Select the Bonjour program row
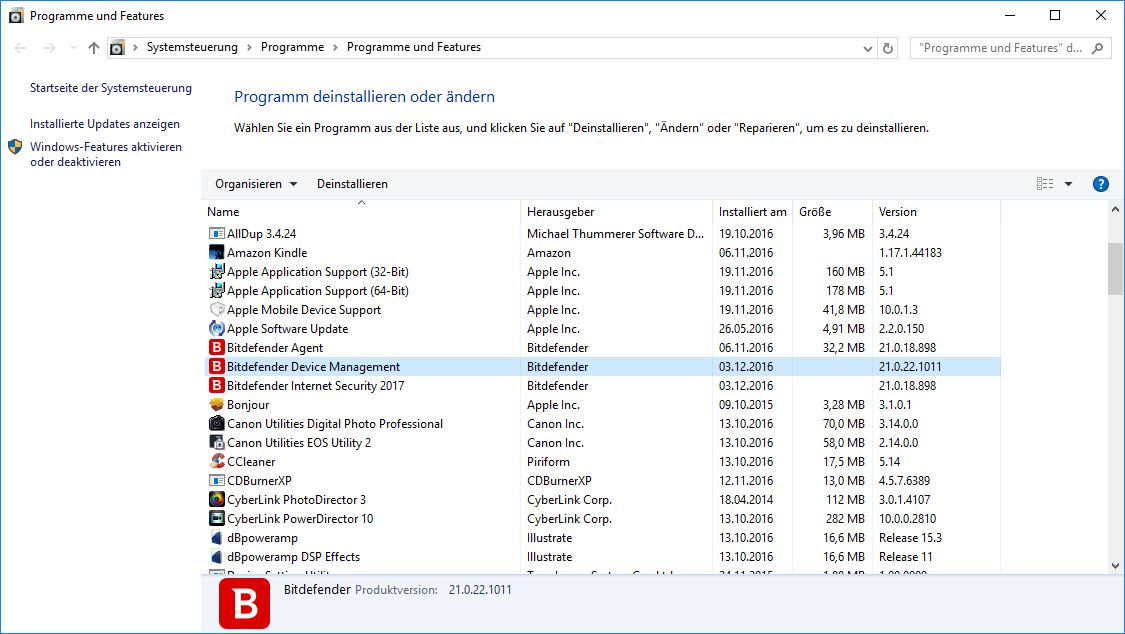The image size is (1125, 634). [603, 404]
